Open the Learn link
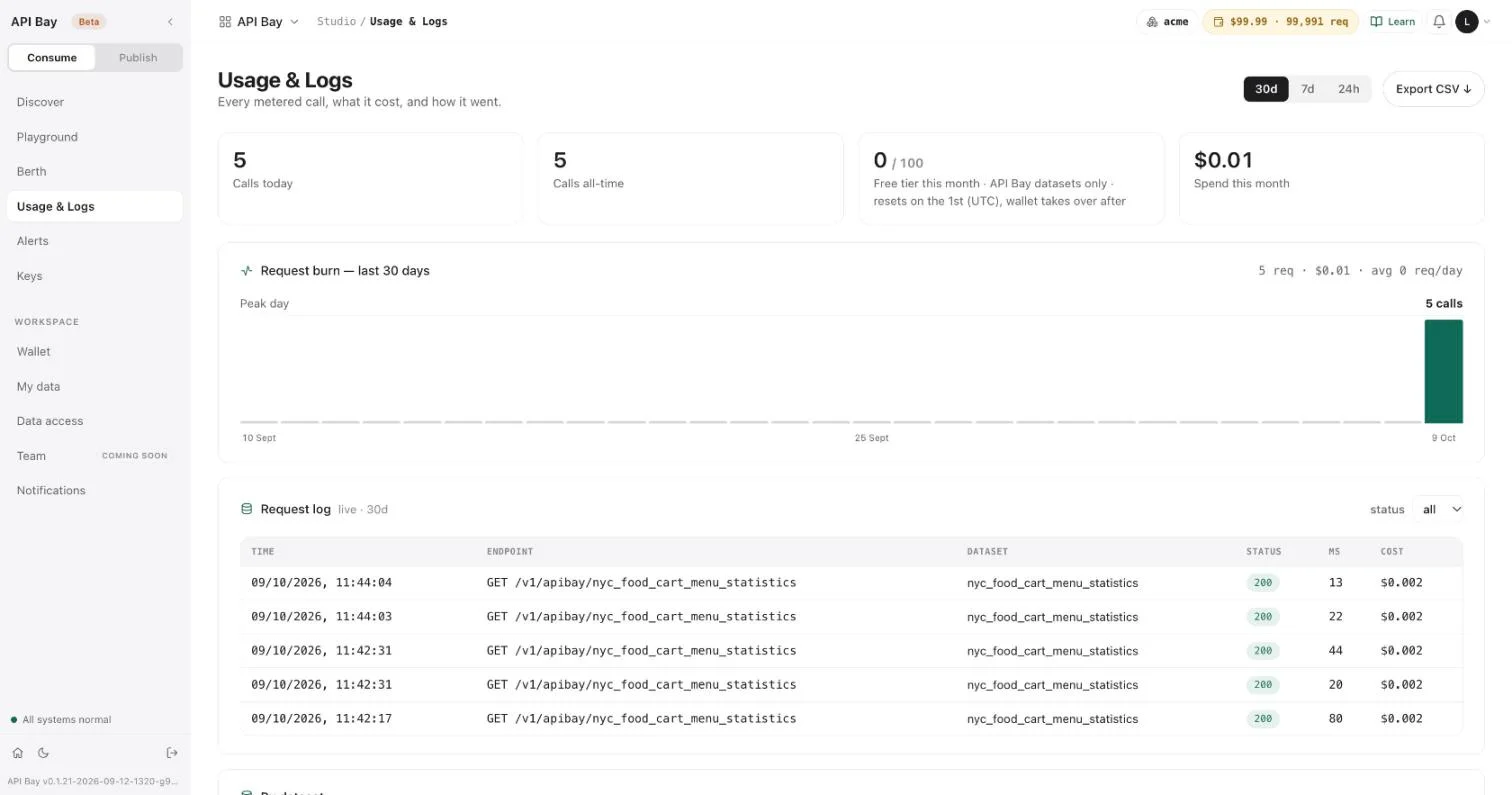The width and height of the screenshot is (1512, 795). 1393,21
